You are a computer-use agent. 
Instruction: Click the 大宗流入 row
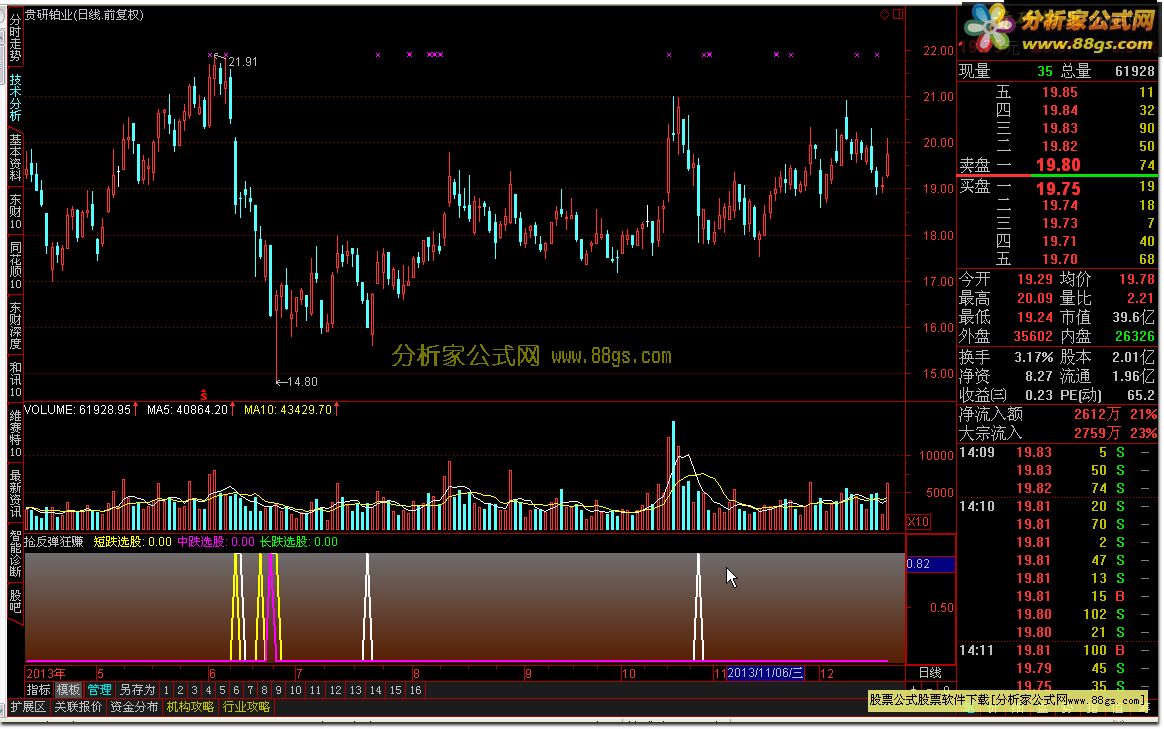1058,432
